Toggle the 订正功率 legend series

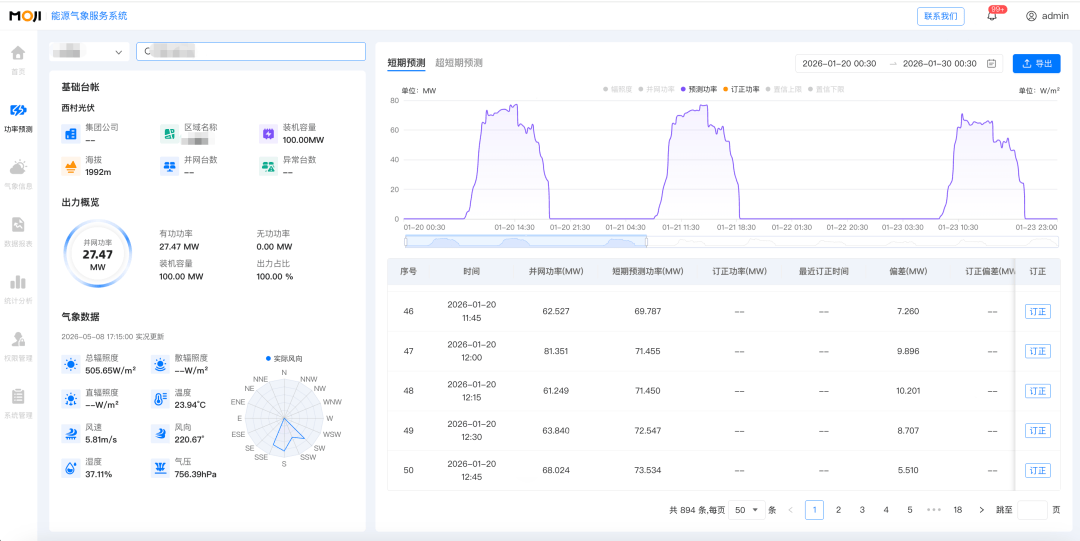point(741,90)
